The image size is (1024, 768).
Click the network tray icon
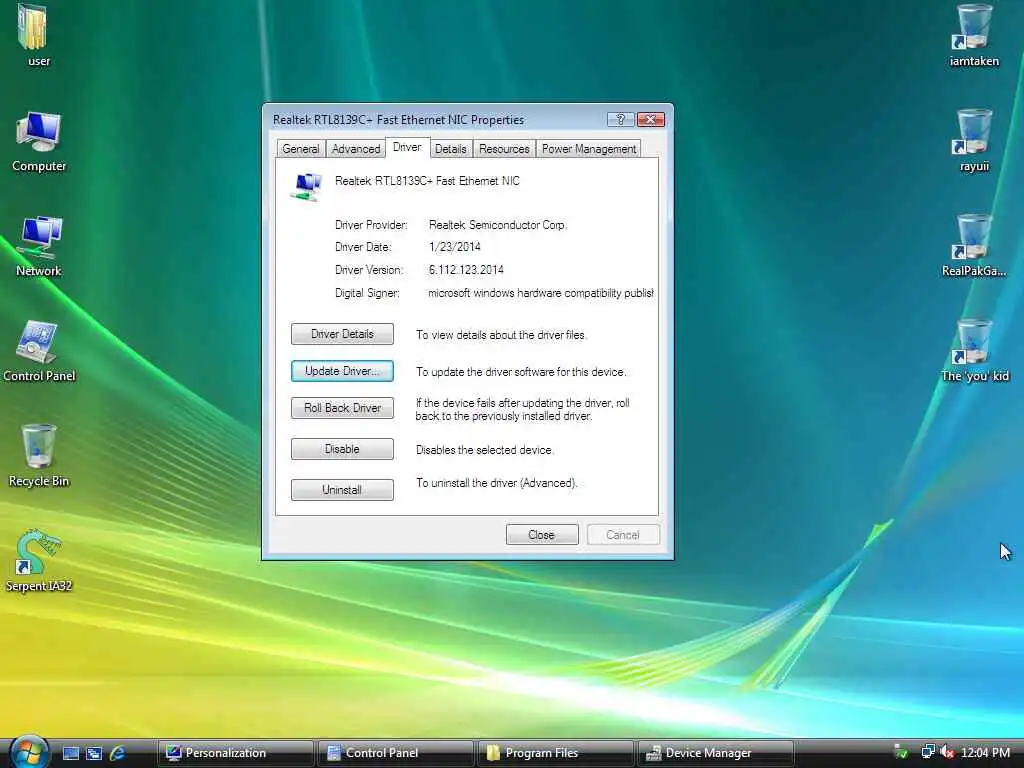[x=927, y=752]
